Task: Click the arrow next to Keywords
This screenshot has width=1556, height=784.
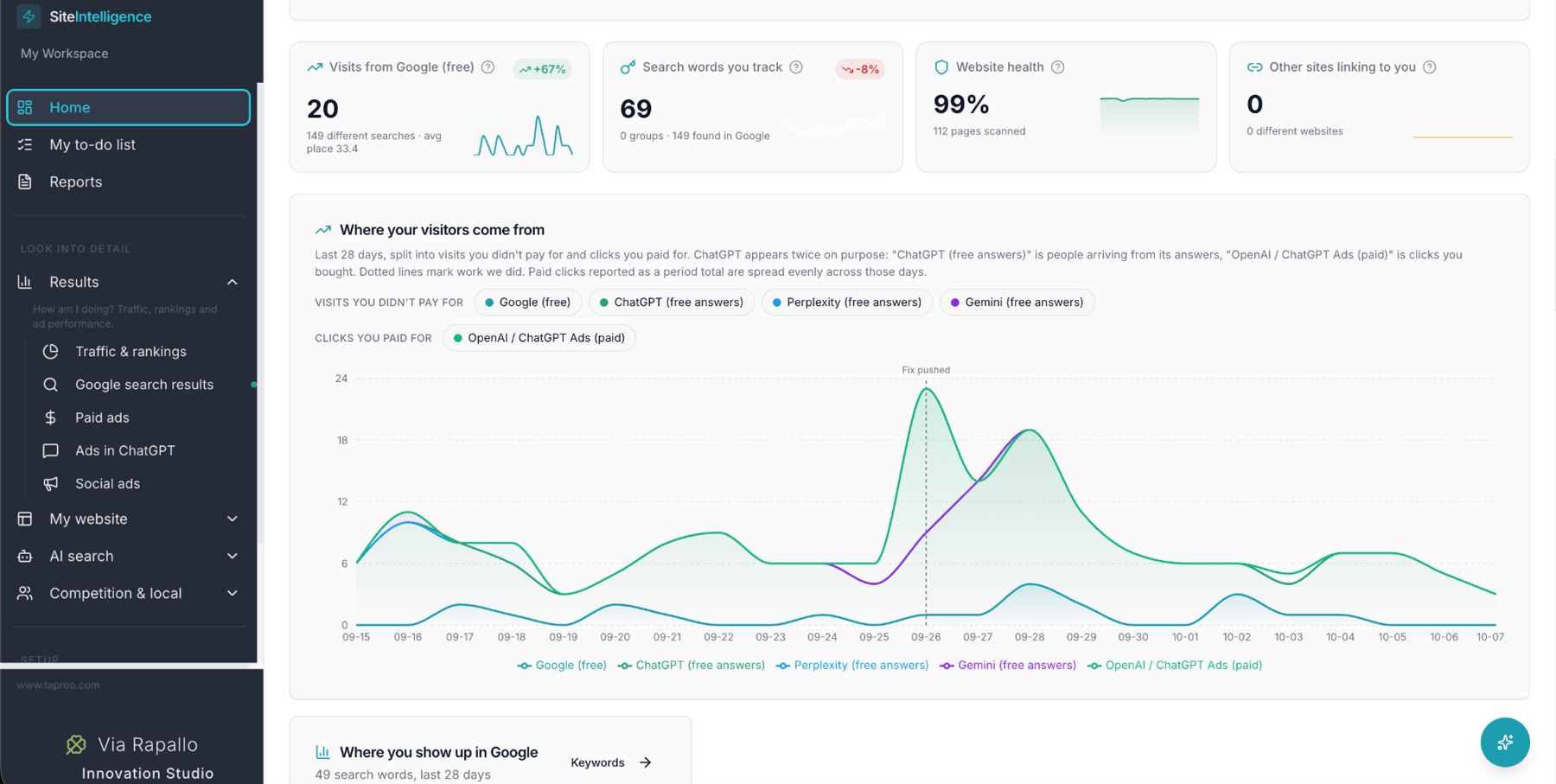Action: [645, 762]
